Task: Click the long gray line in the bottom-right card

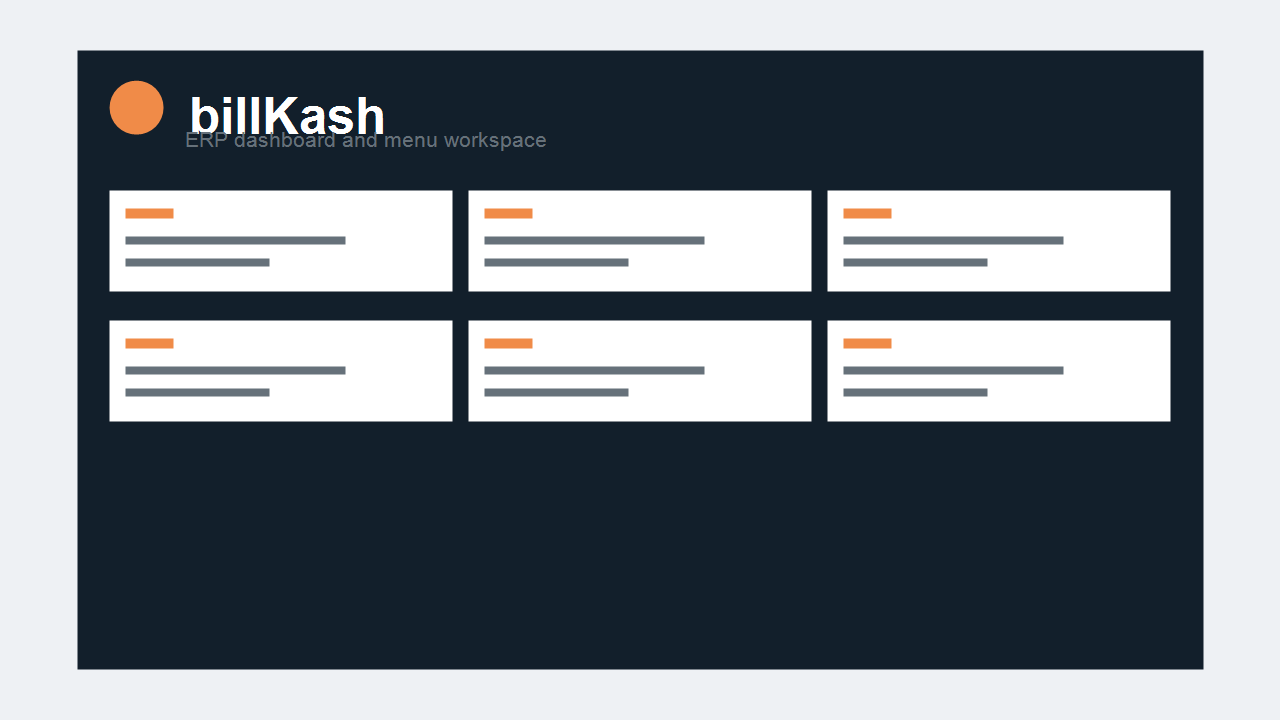Action: coord(953,370)
